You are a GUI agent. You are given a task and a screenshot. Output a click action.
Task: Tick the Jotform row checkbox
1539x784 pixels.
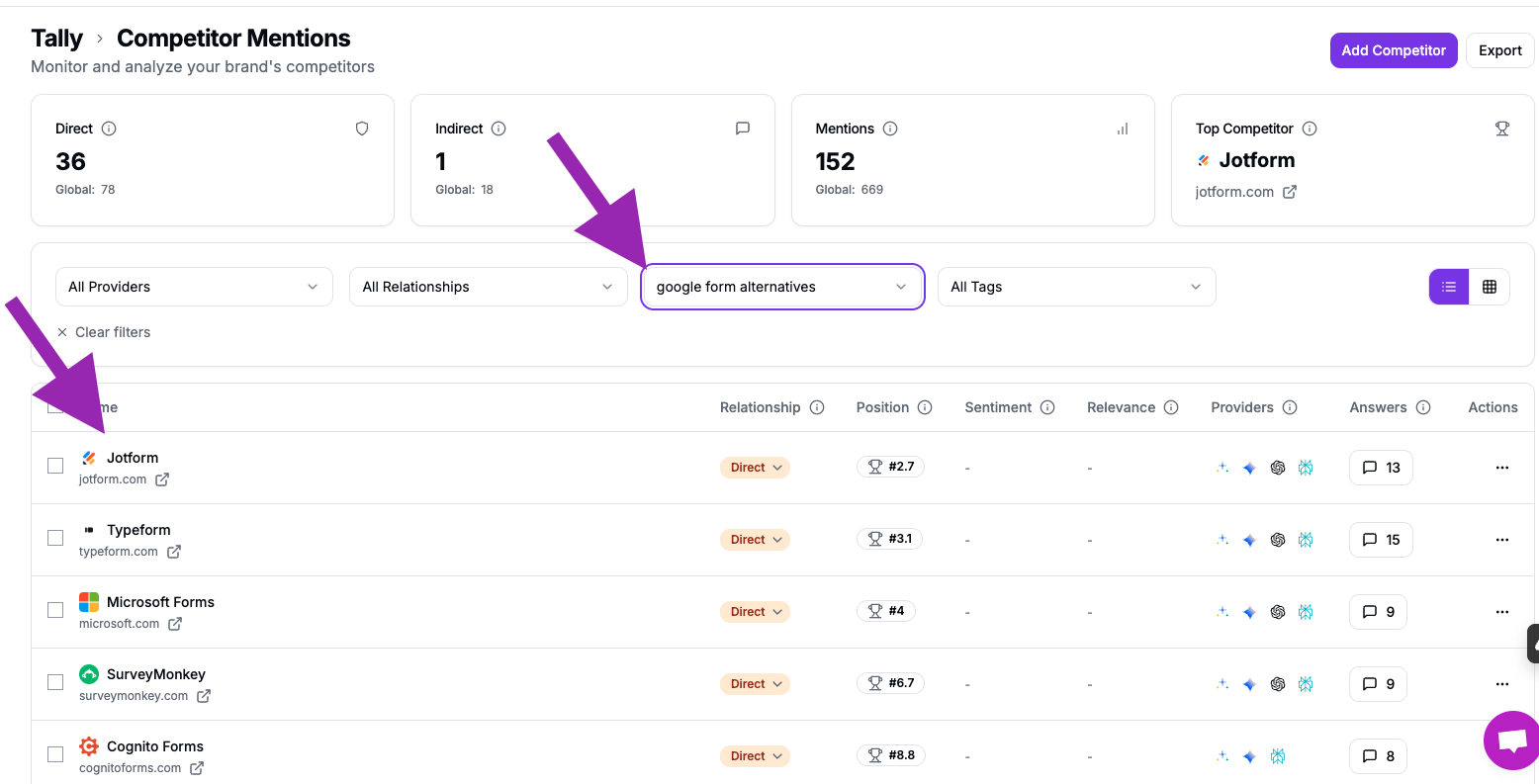(55, 466)
